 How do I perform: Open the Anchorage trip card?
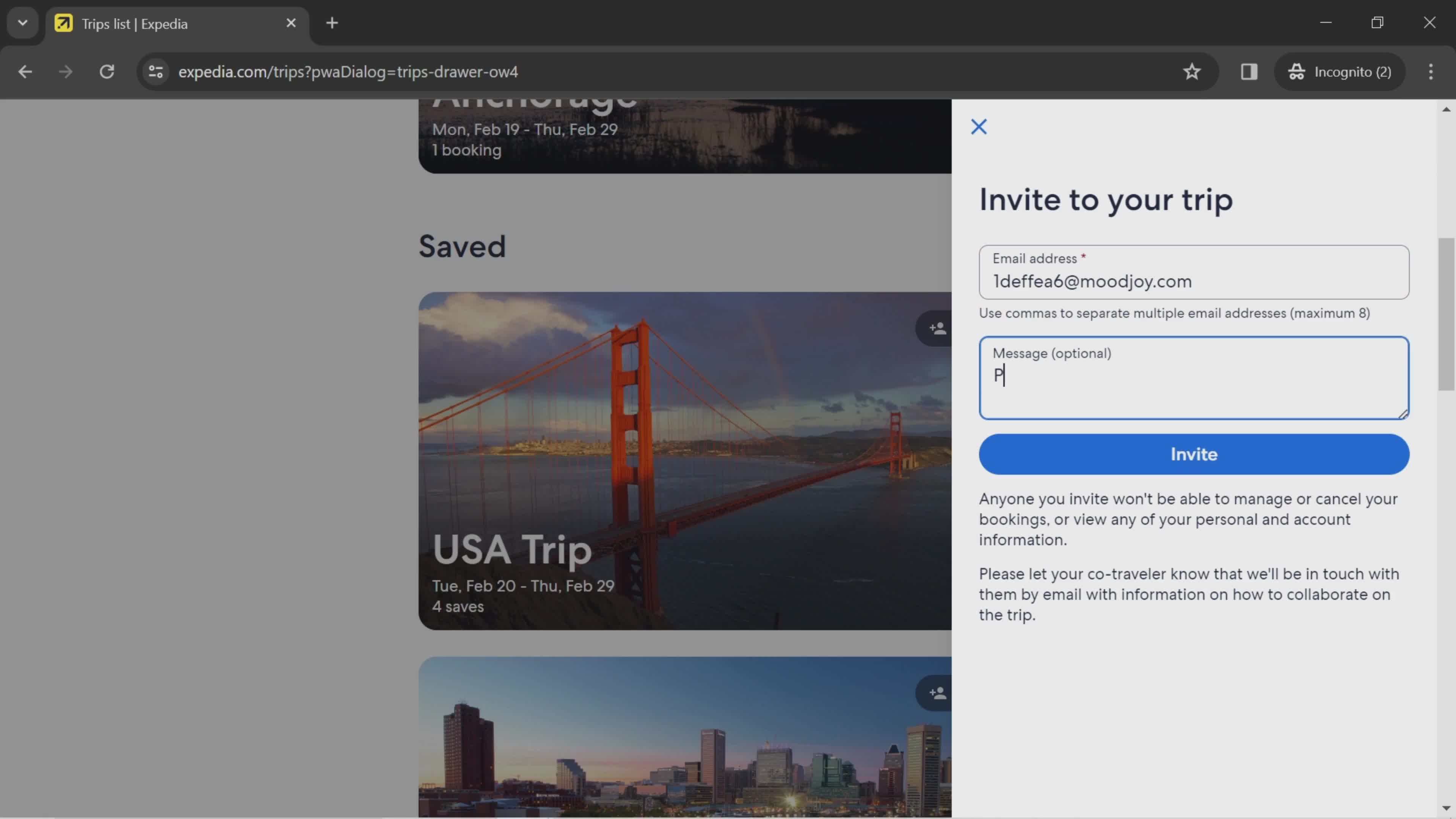(684, 136)
